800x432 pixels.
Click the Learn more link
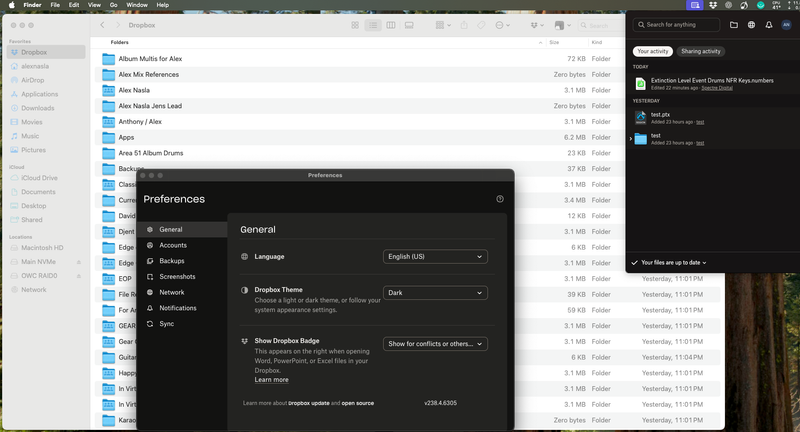coord(271,380)
